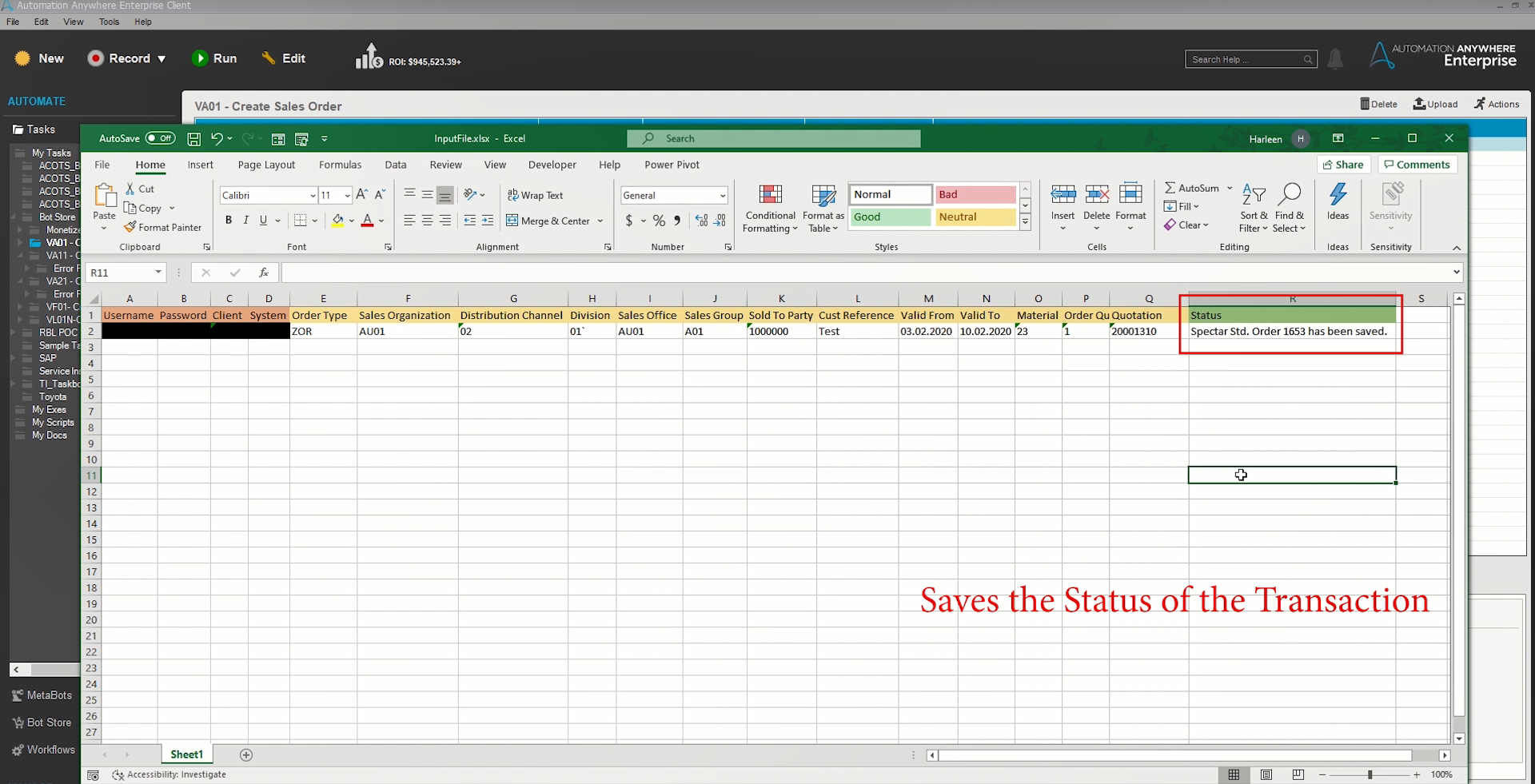Click the Fill Color bucket icon
1535x784 pixels.
338,221
